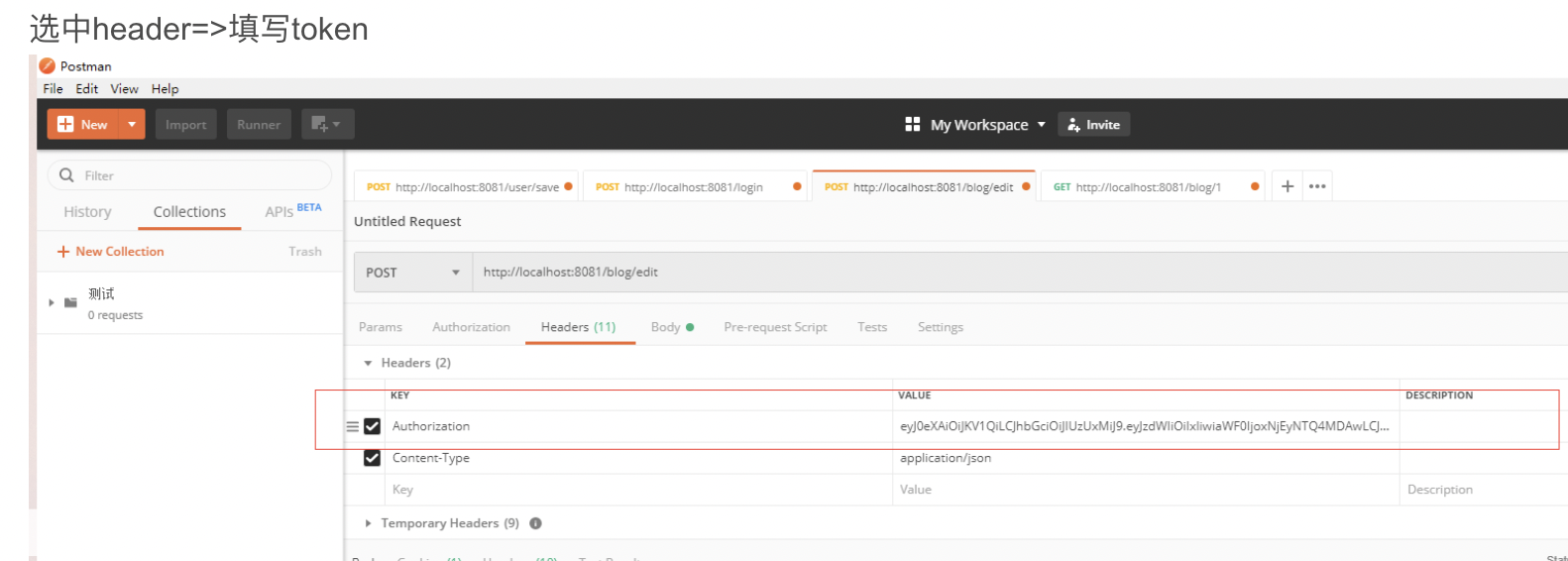The width and height of the screenshot is (1568, 561).
Task: Switch to the Body tab
Action: point(665,327)
